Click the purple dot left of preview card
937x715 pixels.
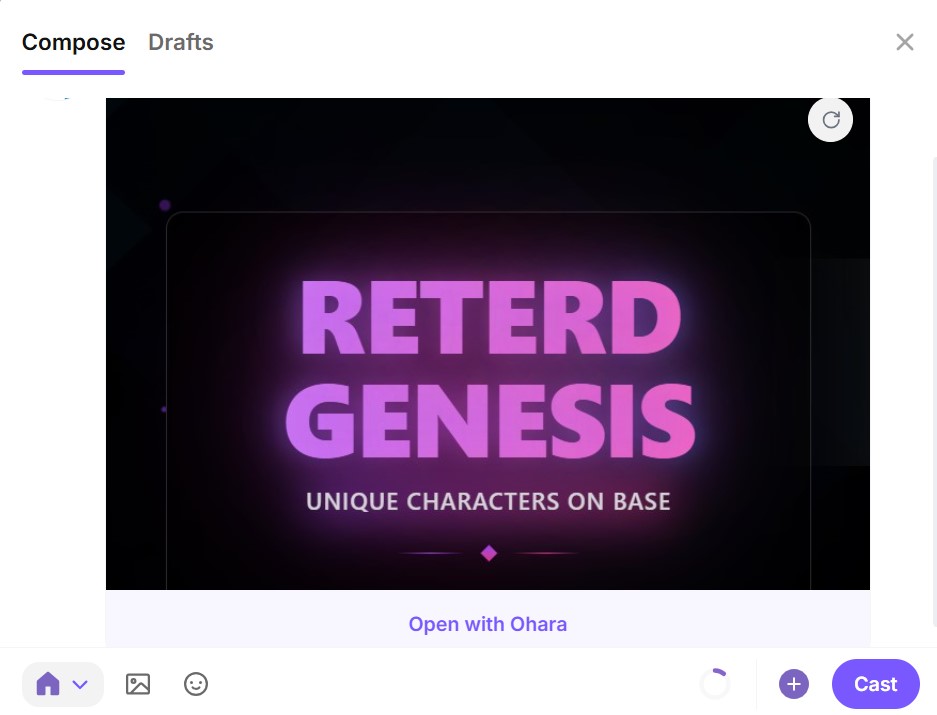point(165,205)
